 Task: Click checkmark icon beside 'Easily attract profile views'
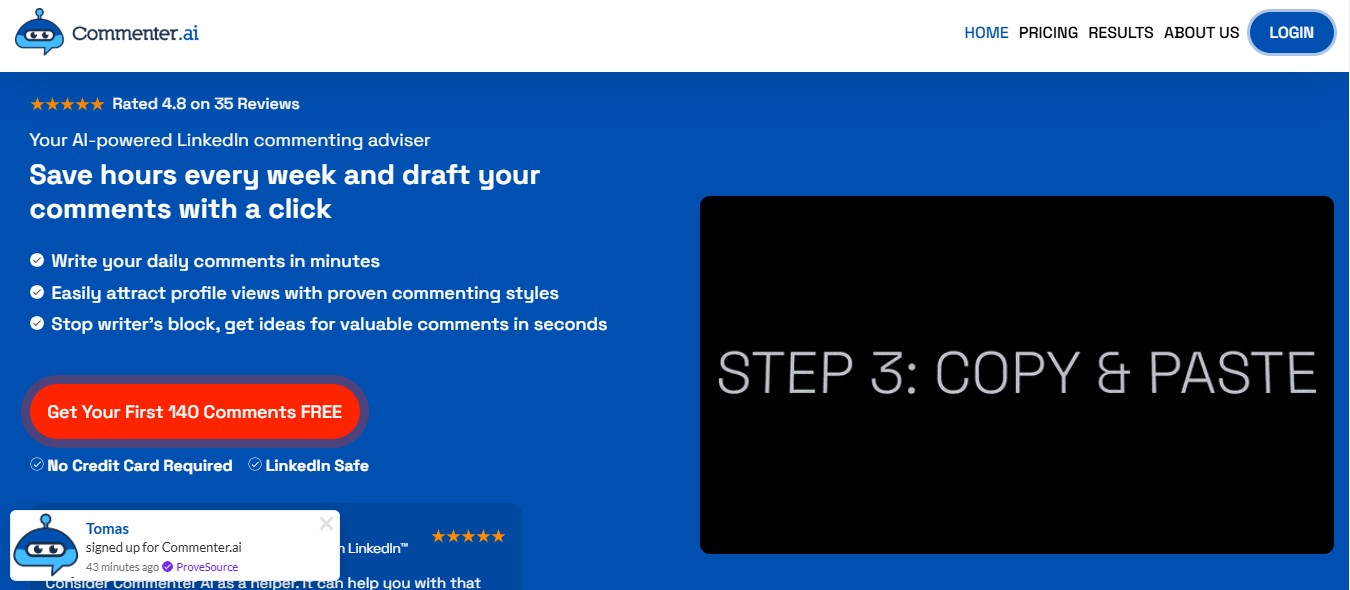(x=37, y=293)
